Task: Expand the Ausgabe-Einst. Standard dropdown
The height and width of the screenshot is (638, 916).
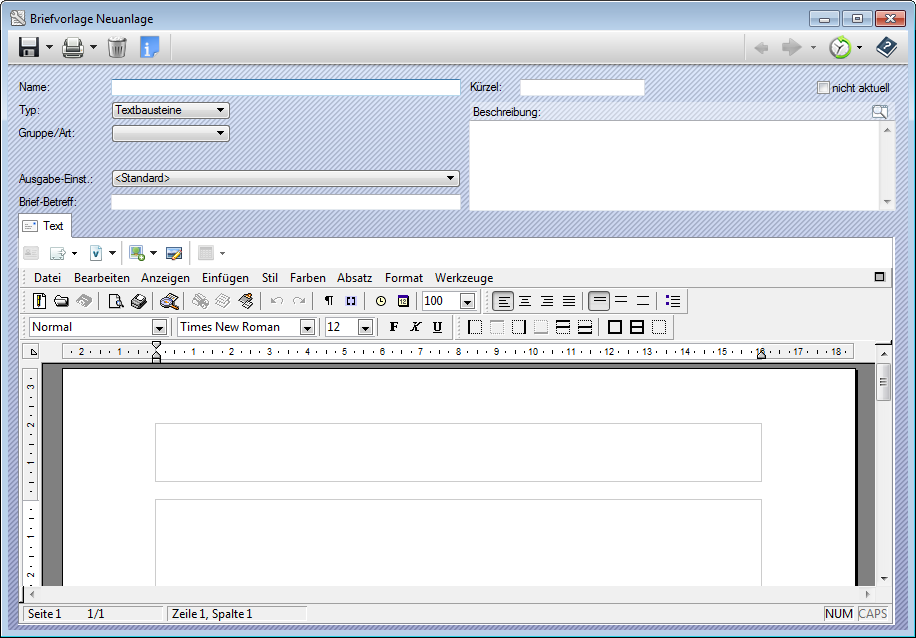Action: click(x=285, y=178)
